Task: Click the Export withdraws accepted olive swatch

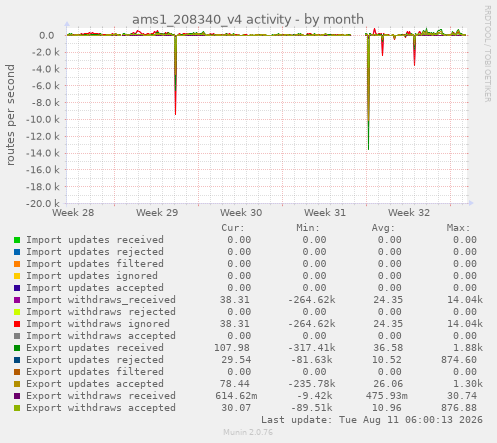Action: [17, 408]
